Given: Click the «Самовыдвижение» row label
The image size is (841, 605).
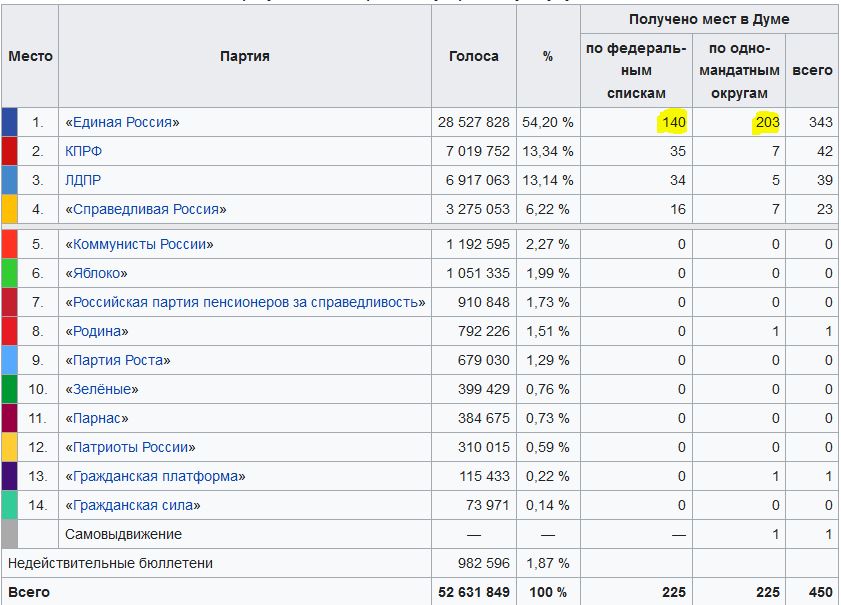Looking at the screenshot, I should (123, 534).
